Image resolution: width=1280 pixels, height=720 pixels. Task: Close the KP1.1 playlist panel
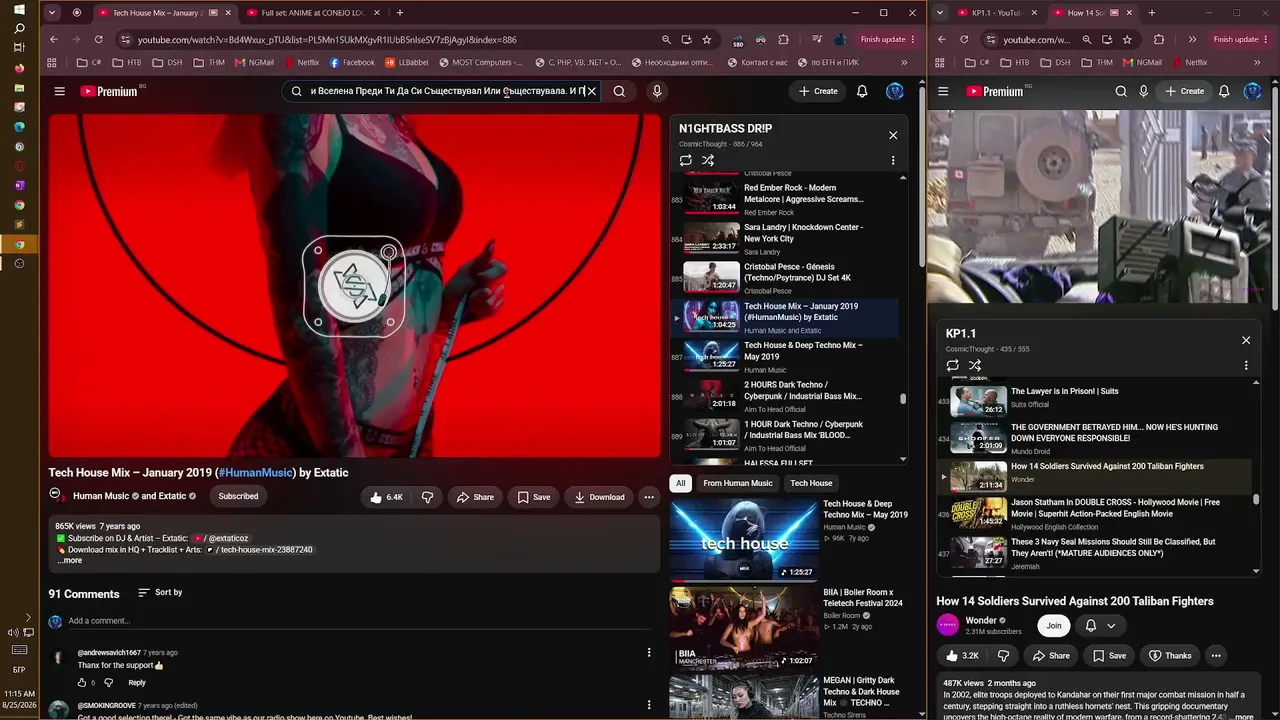pos(1246,340)
